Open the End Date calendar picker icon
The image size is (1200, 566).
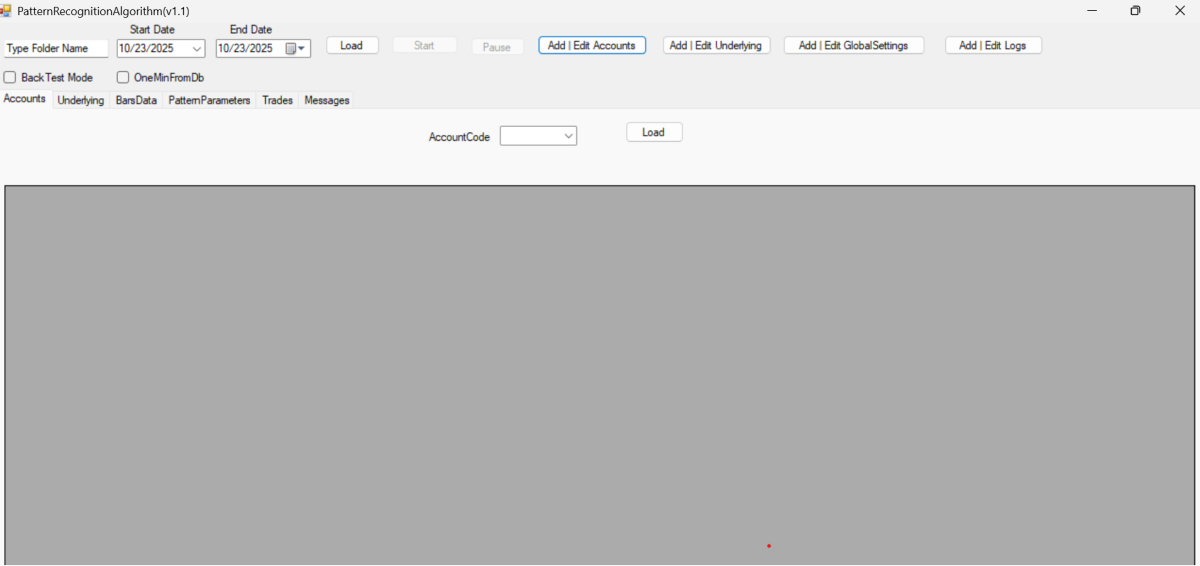pos(295,48)
